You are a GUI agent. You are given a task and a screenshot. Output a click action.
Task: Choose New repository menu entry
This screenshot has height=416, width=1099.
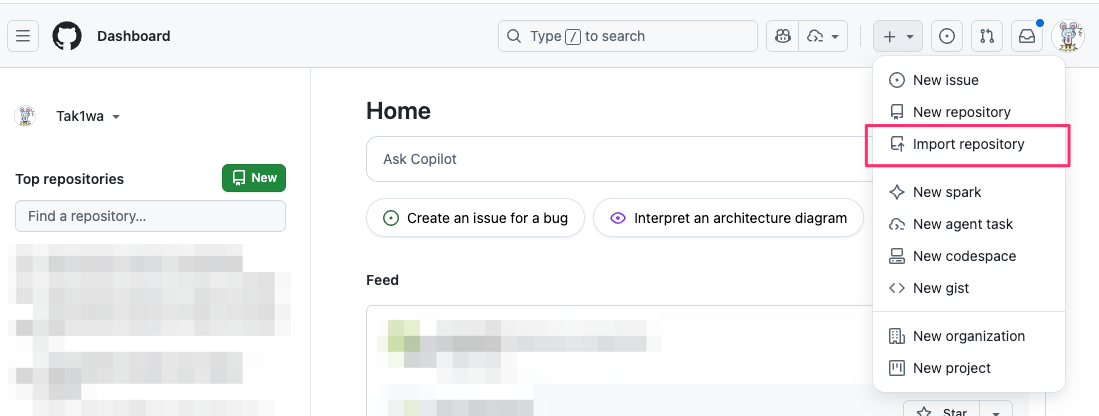(x=961, y=112)
